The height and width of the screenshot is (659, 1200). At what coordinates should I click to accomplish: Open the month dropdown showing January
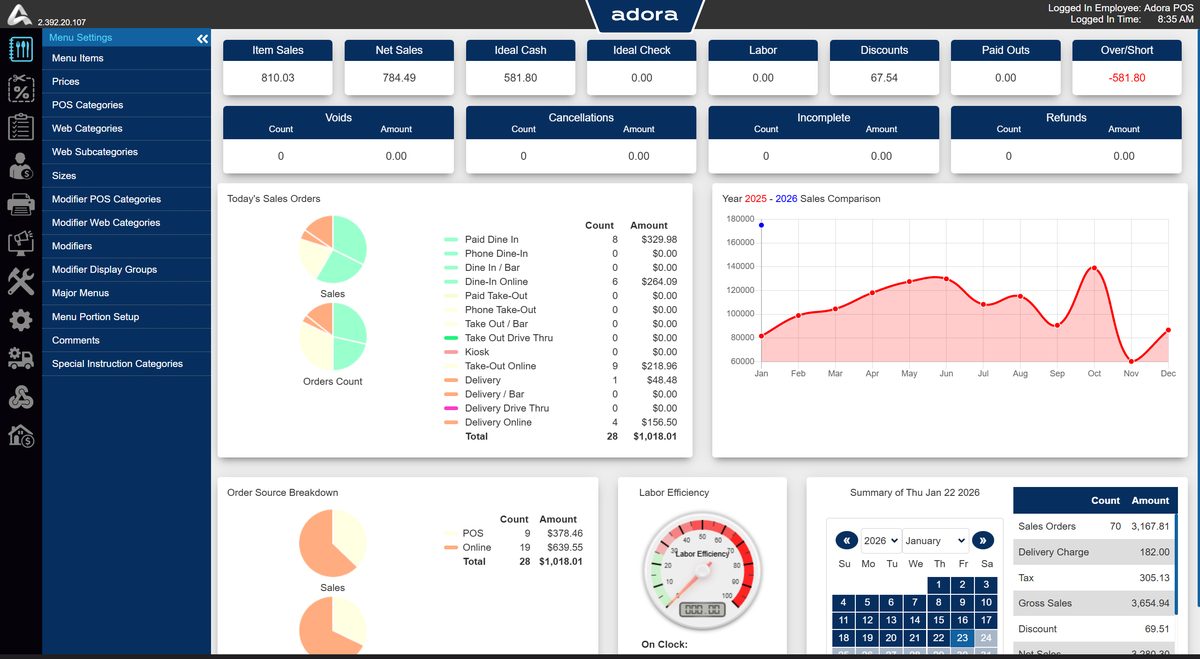(935, 540)
